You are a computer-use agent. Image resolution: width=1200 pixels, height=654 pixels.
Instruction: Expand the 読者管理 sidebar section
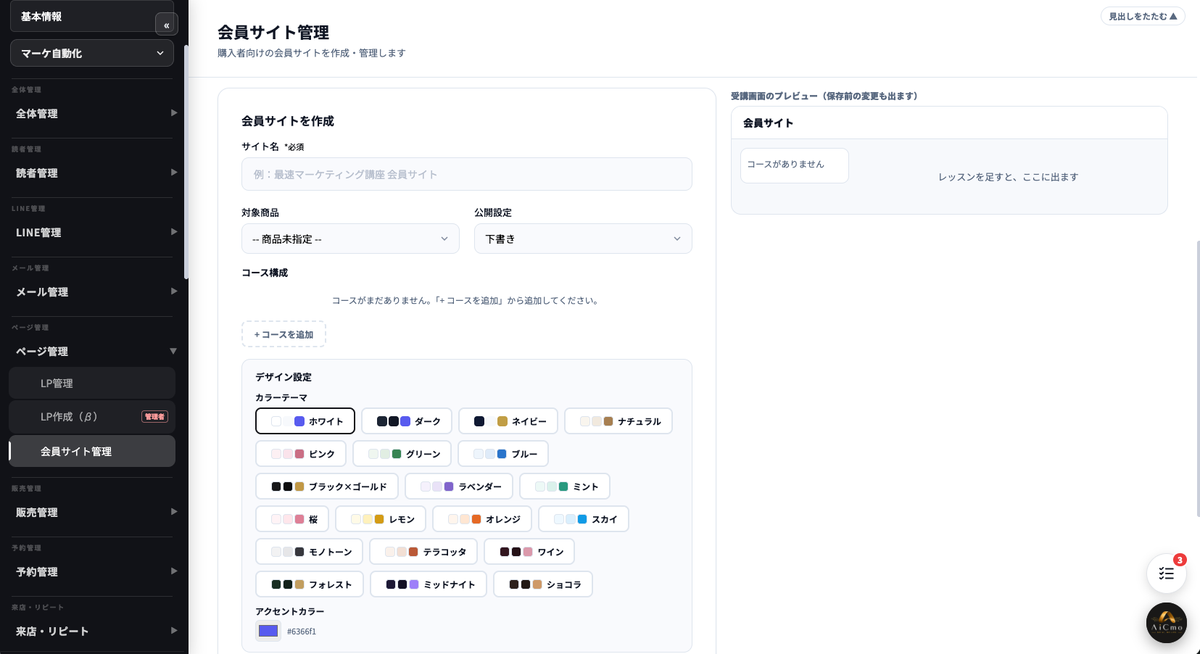[94, 173]
